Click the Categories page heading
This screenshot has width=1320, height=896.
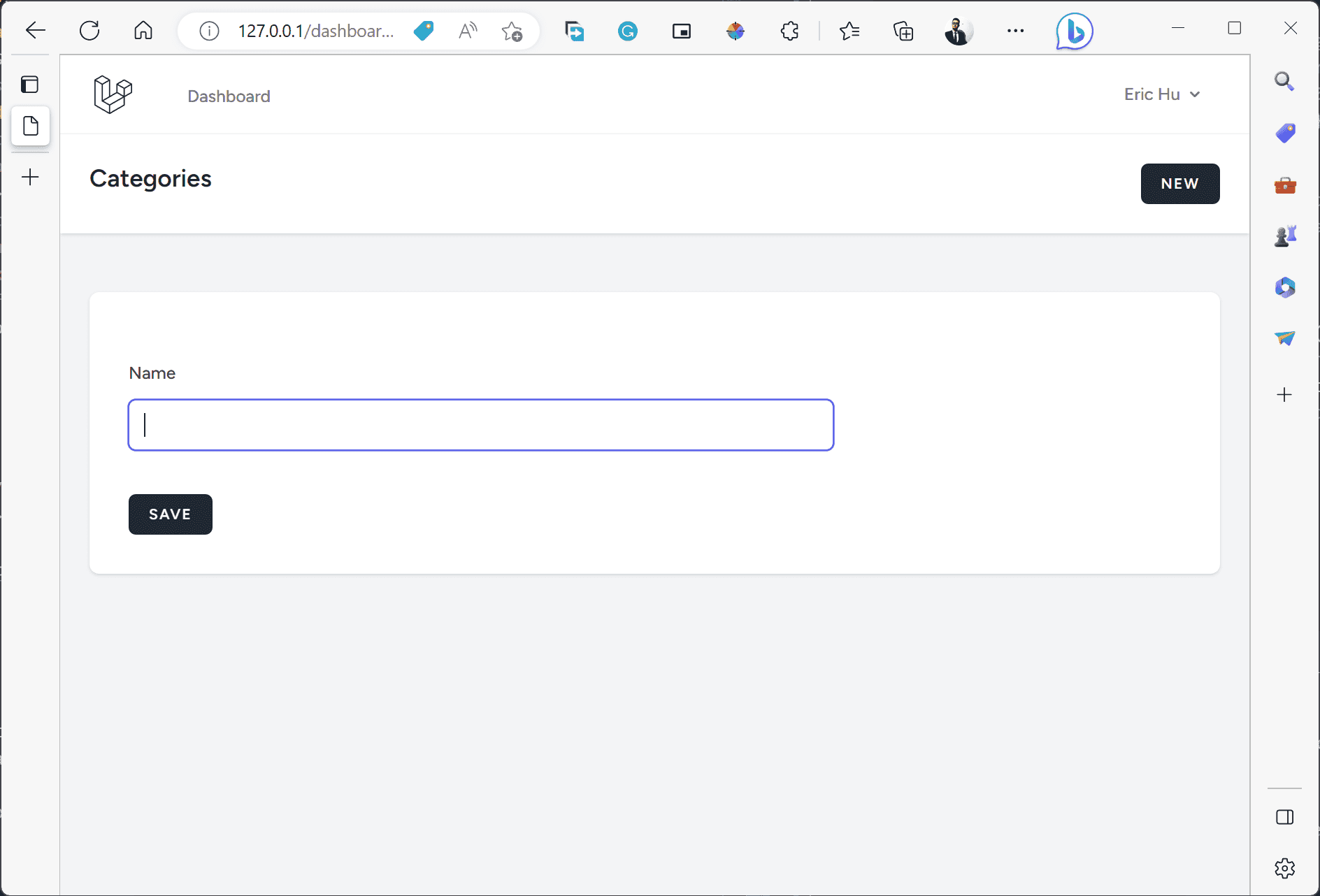(150, 179)
